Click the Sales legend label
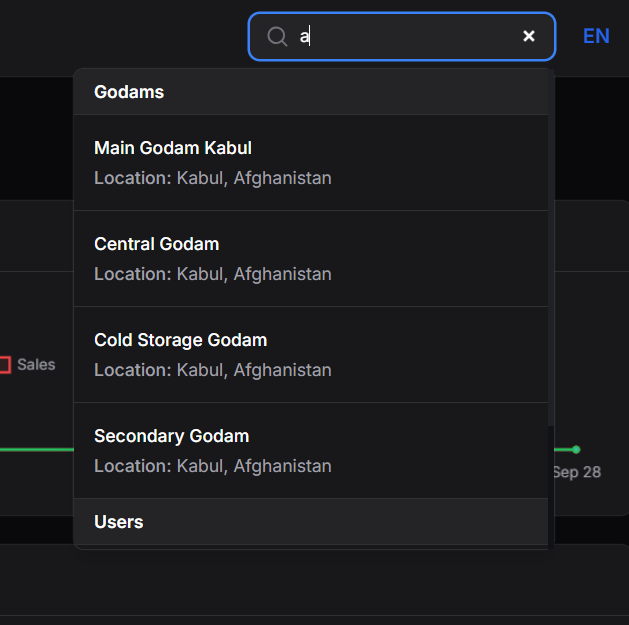The height and width of the screenshot is (625, 629). pos(36,365)
